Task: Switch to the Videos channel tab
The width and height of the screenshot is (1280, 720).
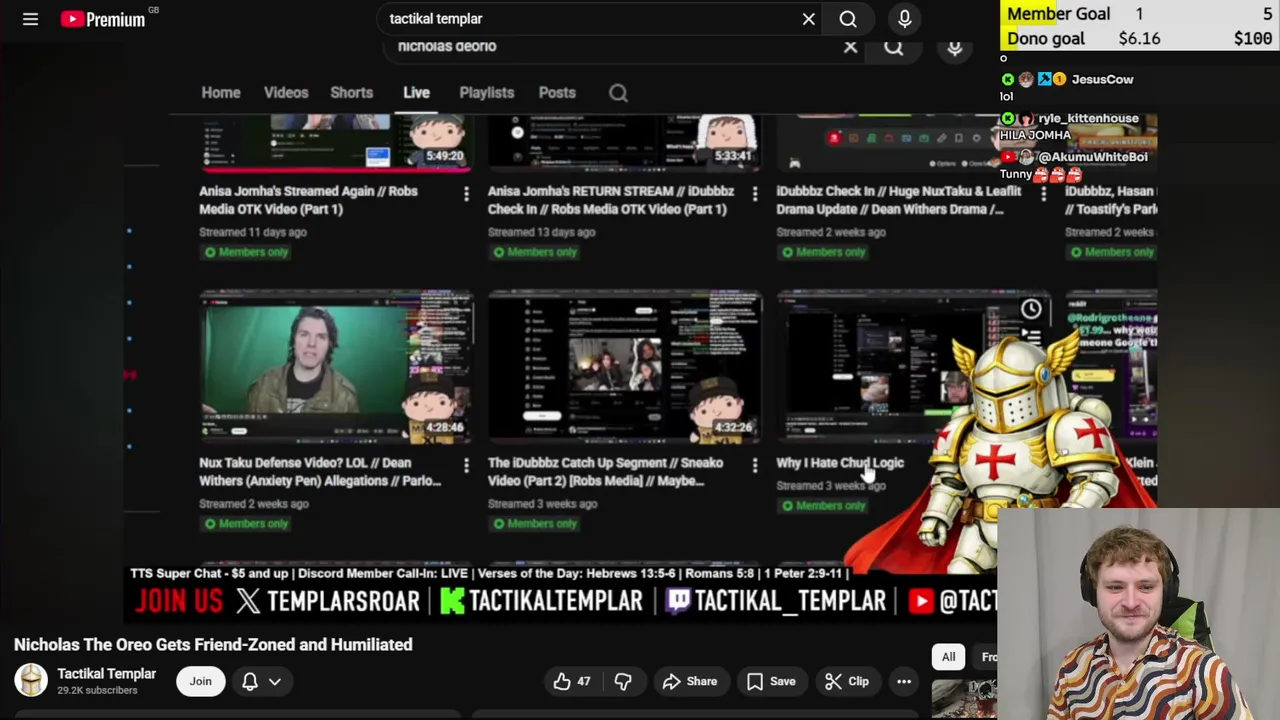Action: (x=286, y=92)
